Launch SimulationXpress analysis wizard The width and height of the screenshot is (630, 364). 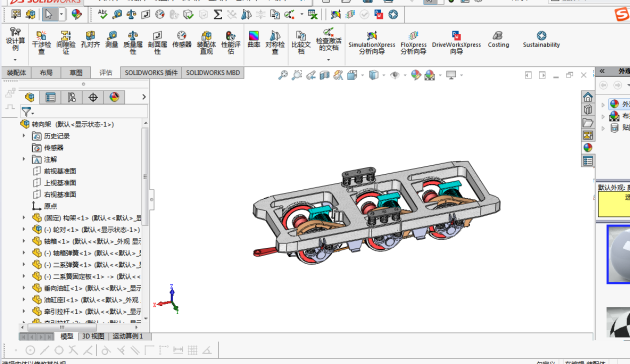click(x=372, y=42)
